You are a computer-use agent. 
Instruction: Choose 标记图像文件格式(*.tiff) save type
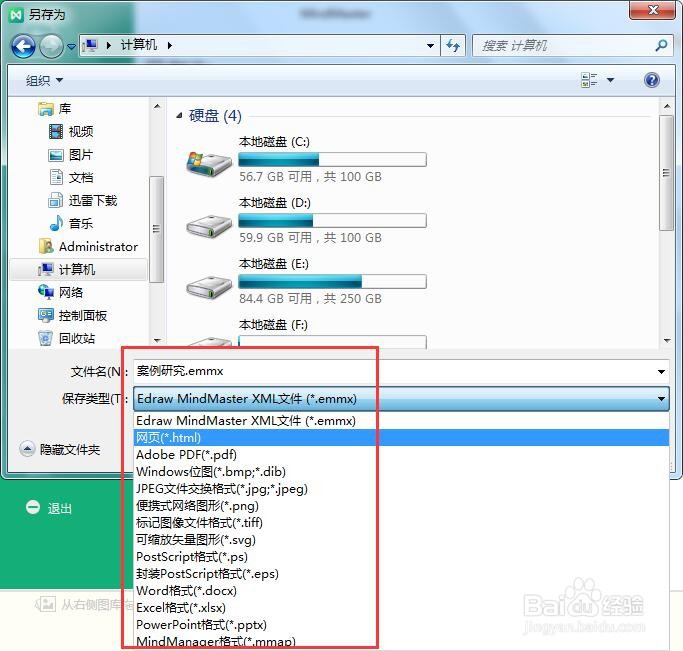401,523
